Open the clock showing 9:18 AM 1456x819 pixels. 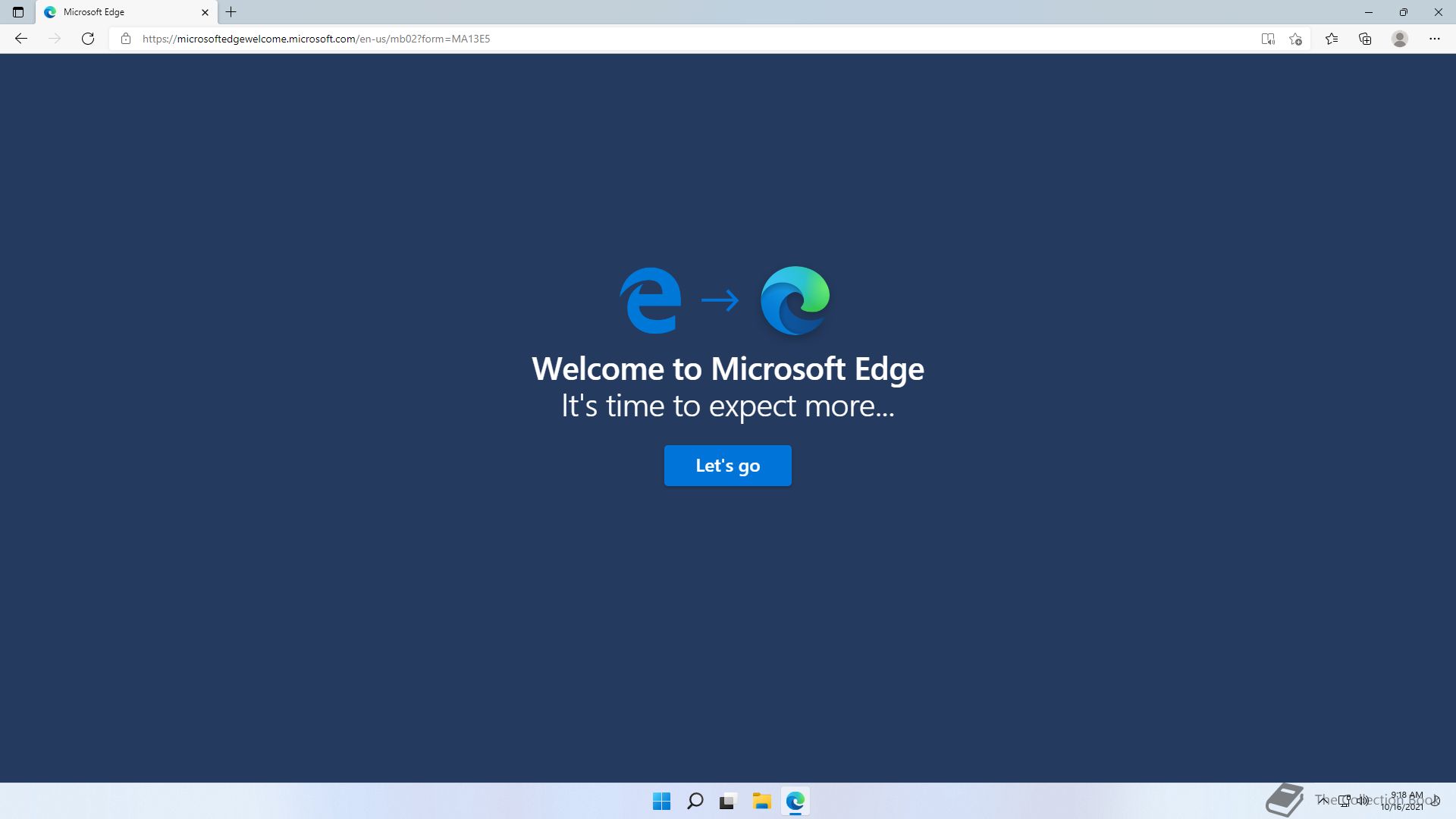click(x=1402, y=801)
